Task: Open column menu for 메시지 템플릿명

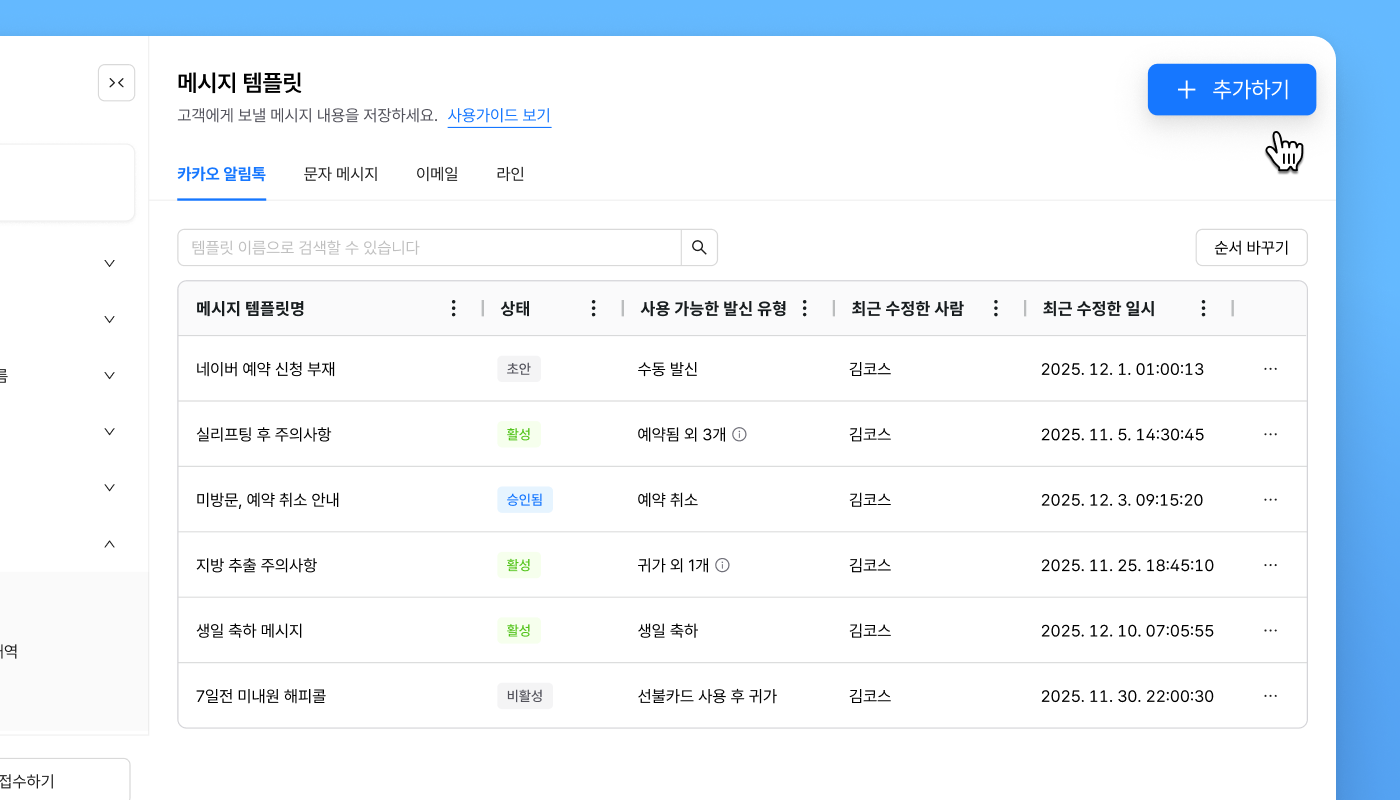Action: [x=454, y=308]
